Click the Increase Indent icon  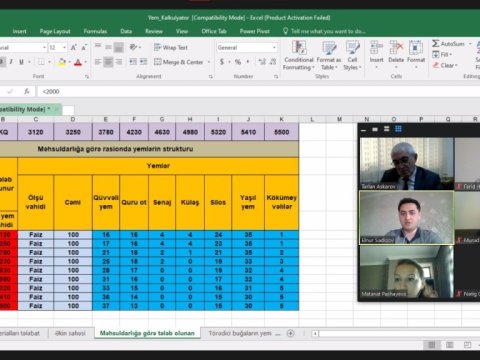pos(143,62)
